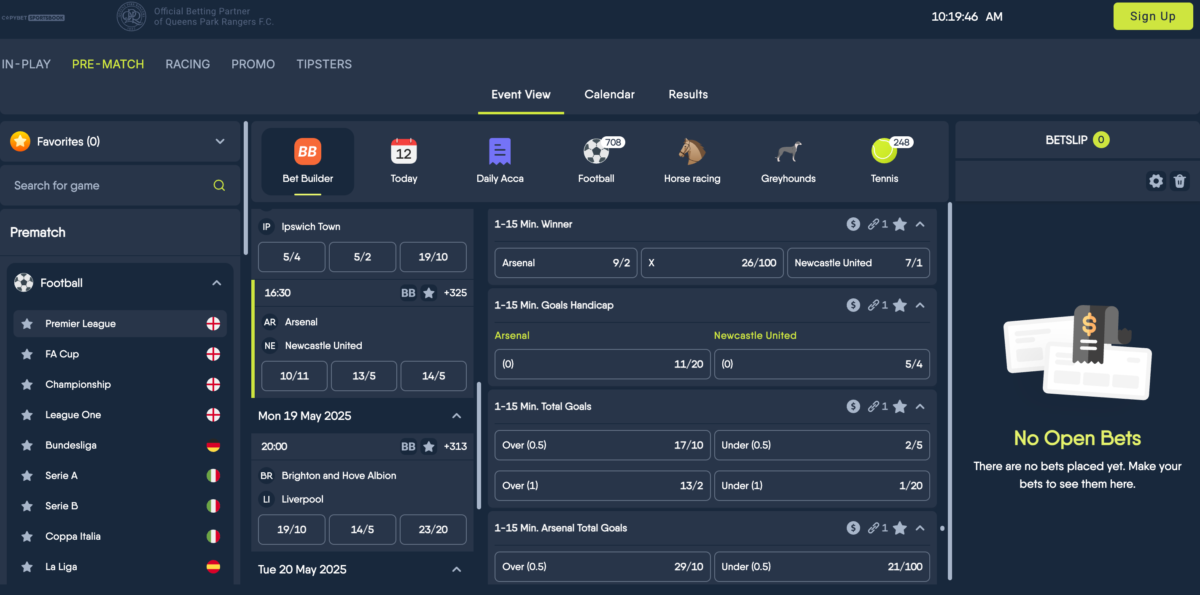Open the TIPSTERS page

click(x=324, y=64)
